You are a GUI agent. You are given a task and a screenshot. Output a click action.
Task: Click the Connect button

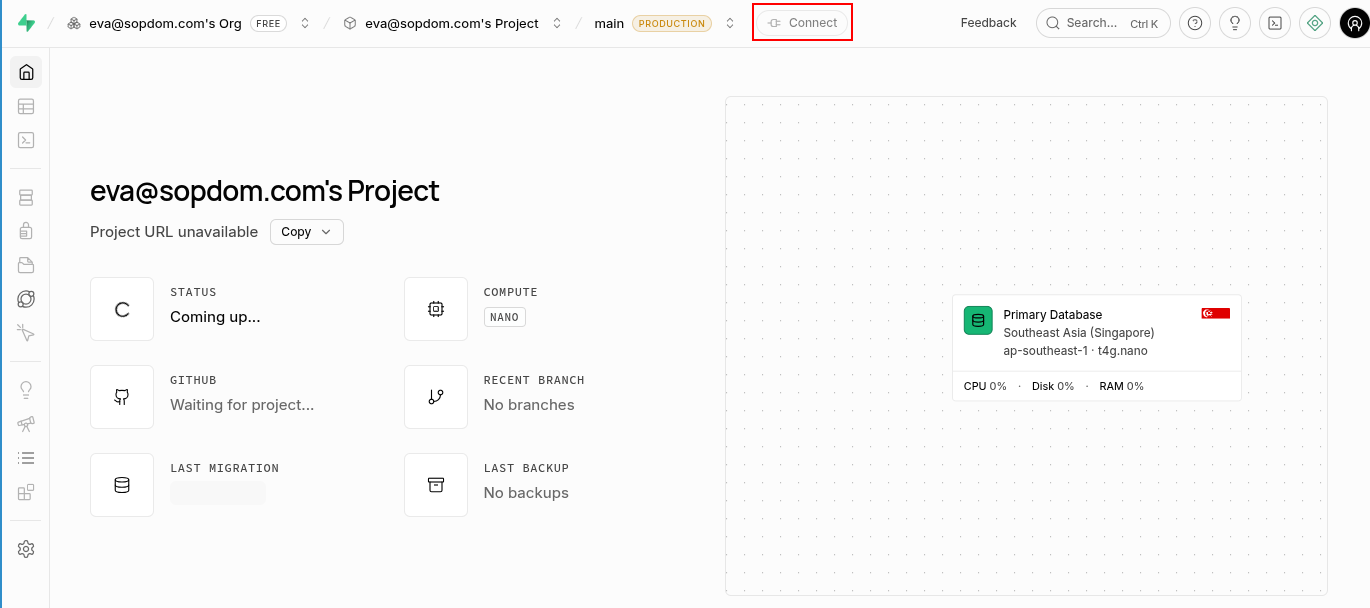click(802, 23)
